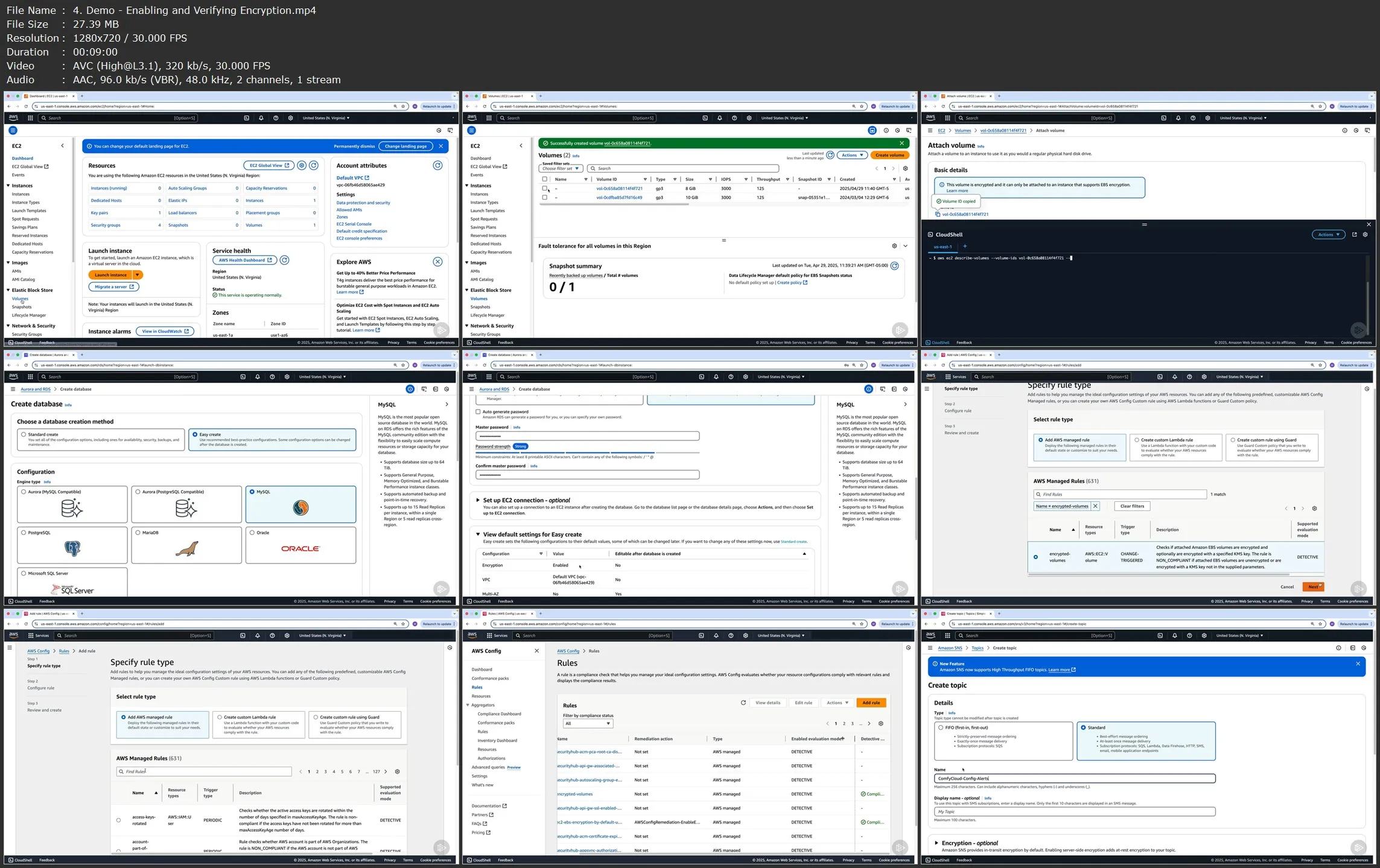Close AWS Config side navigation in Rules list frame
The width and height of the screenshot is (1380, 868).
[x=536, y=651]
